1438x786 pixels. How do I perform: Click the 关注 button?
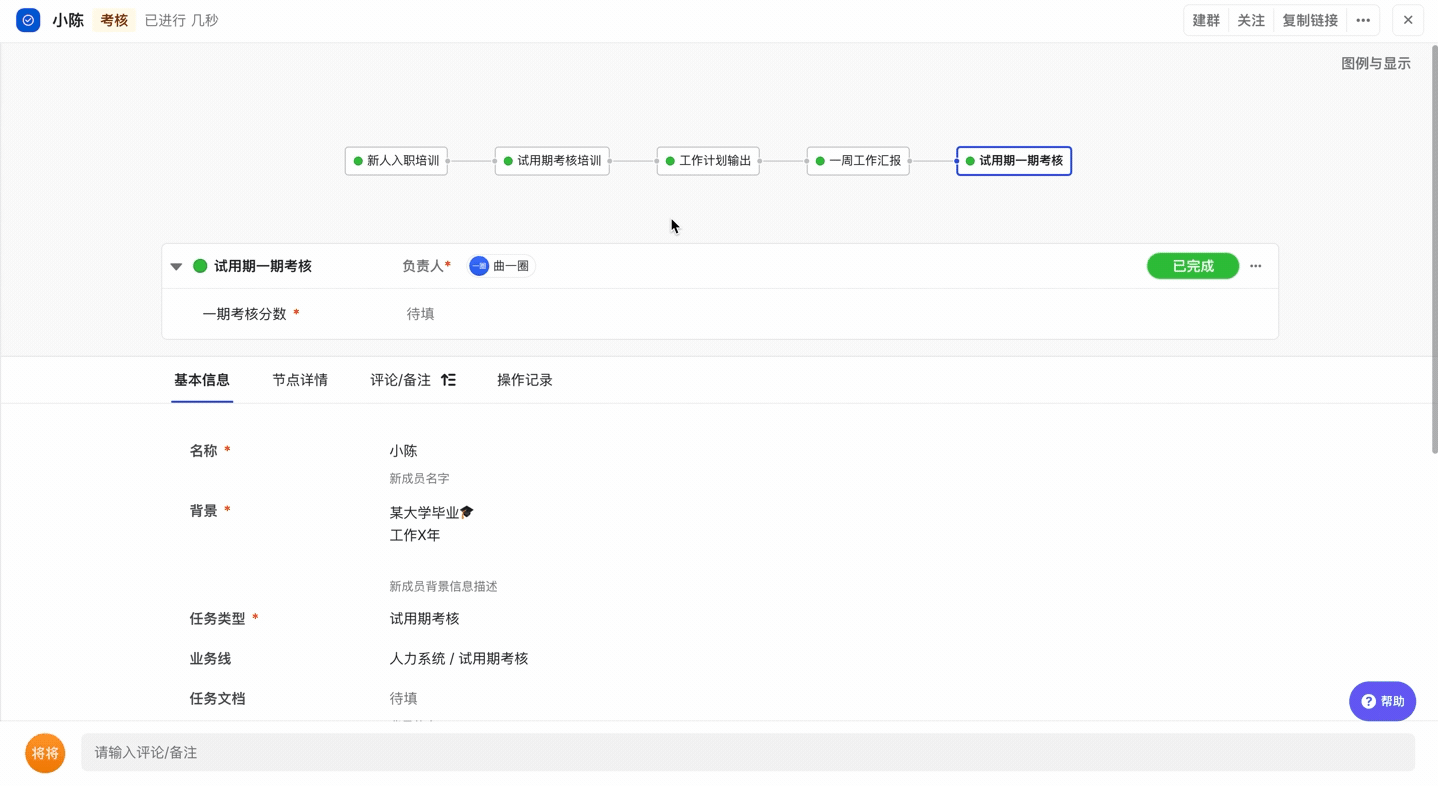pos(1251,20)
